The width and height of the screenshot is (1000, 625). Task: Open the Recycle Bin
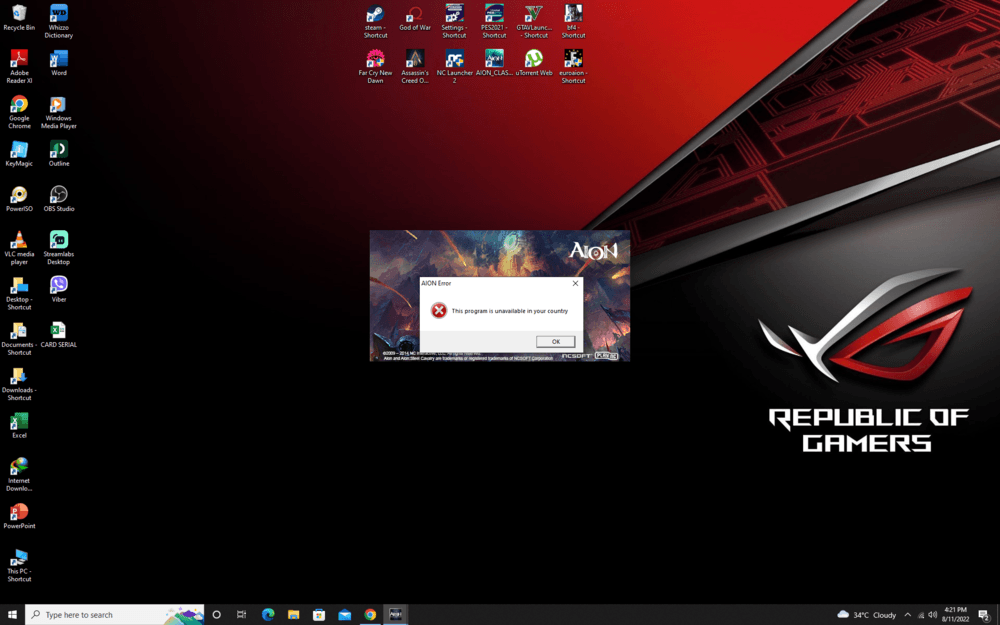coord(19,14)
